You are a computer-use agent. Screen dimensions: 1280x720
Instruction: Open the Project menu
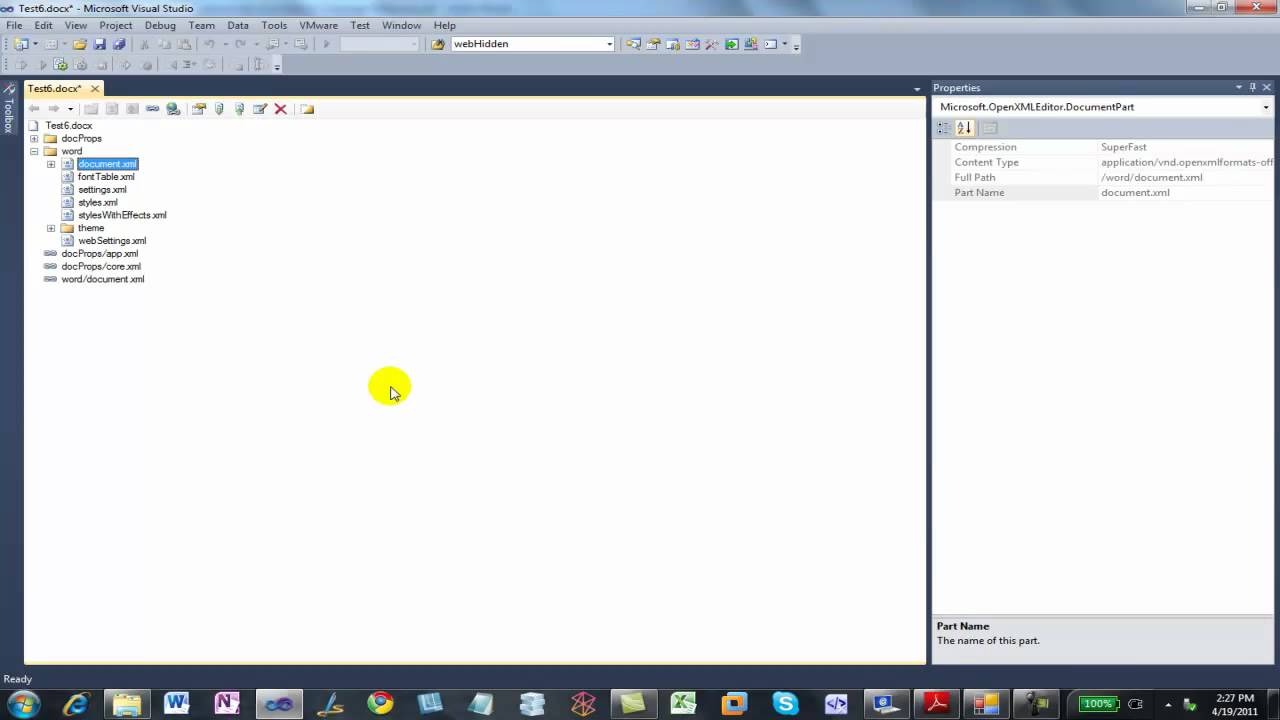coord(116,25)
